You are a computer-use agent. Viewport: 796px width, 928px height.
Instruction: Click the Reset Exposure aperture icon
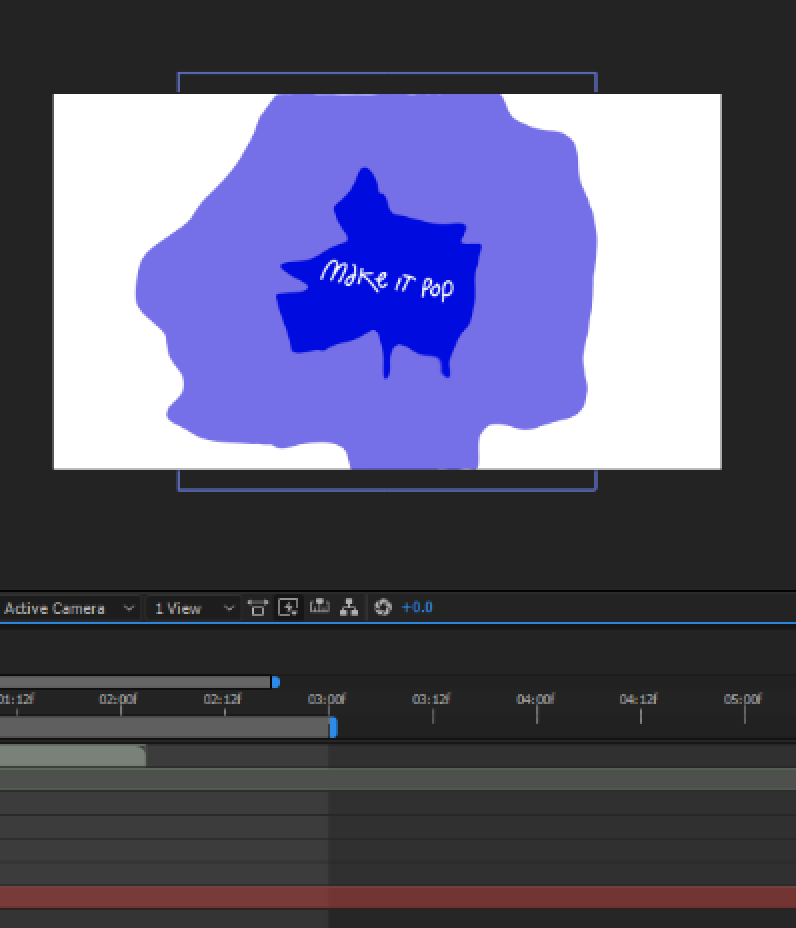[383, 608]
